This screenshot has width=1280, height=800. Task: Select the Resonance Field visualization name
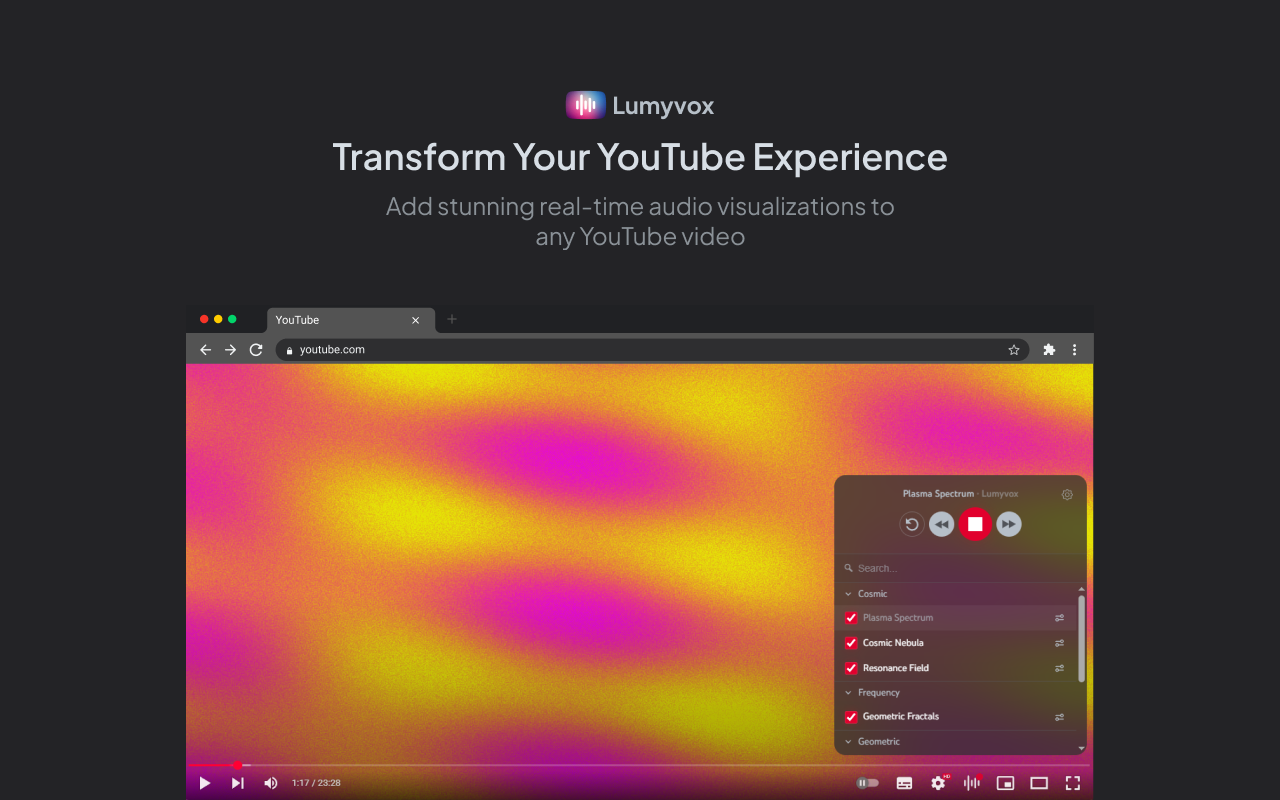pos(896,668)
